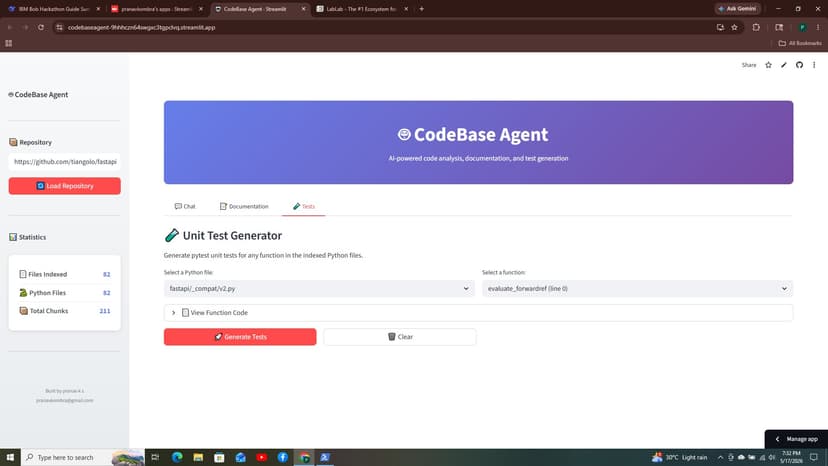Open YouTube from the taskbar

(261, 458)
